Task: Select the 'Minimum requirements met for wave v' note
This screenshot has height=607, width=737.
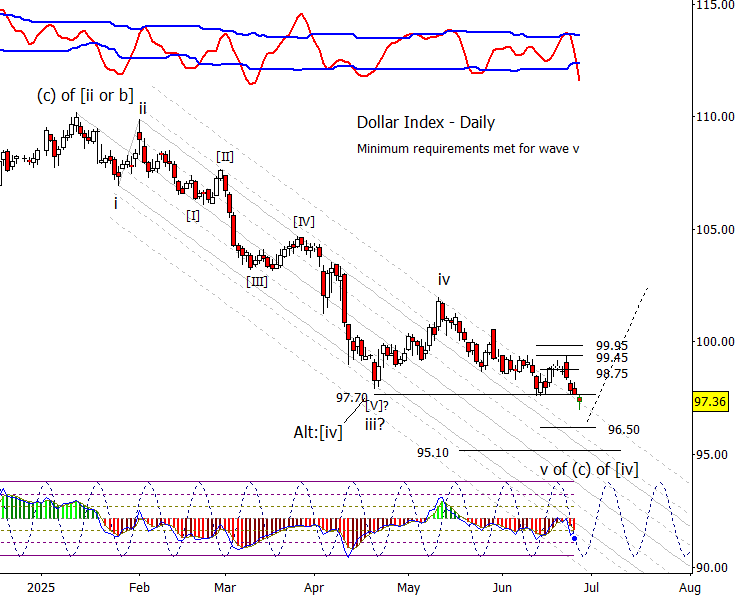Action: 468,149
